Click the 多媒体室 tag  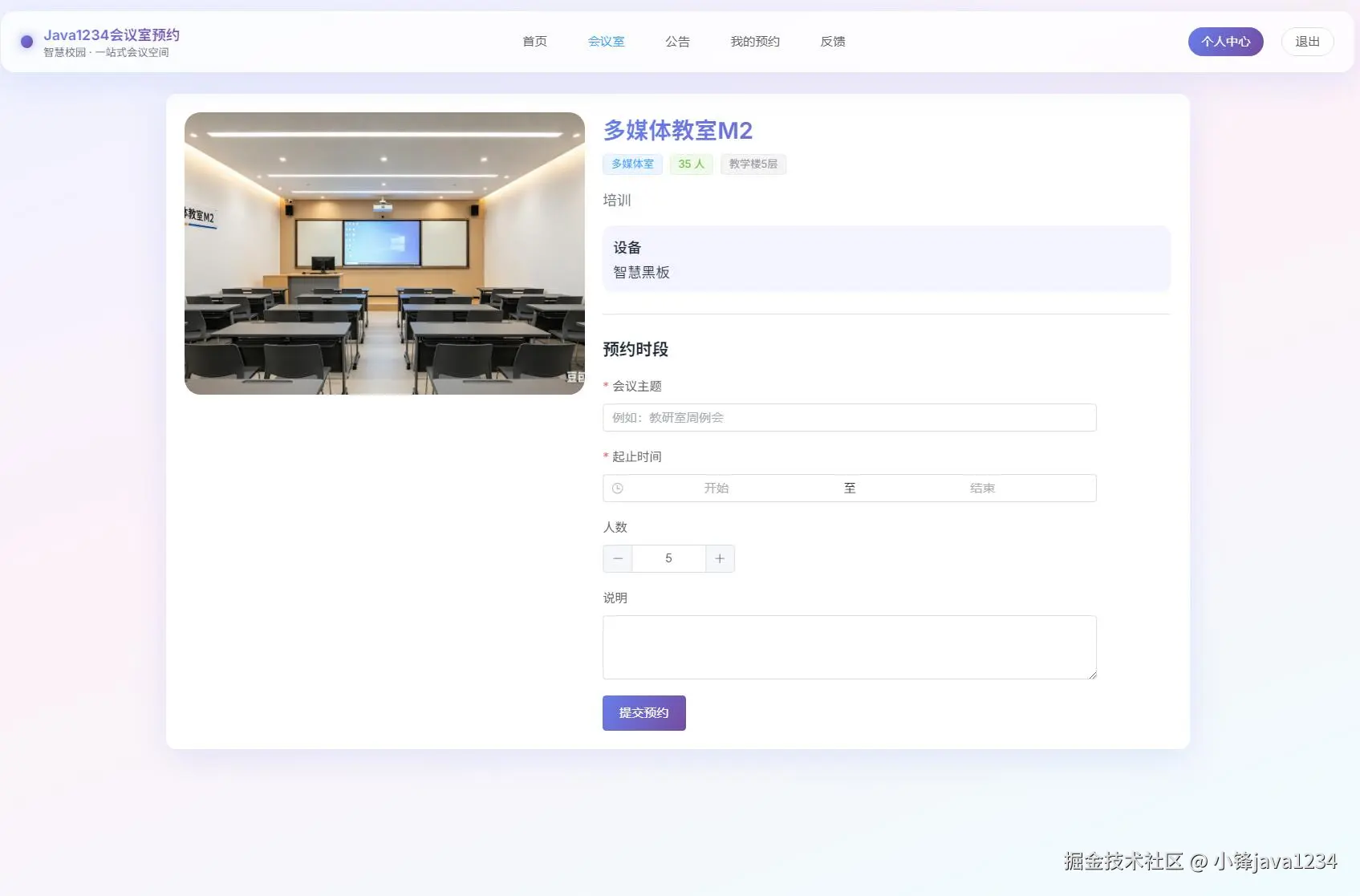click(632, 164)
